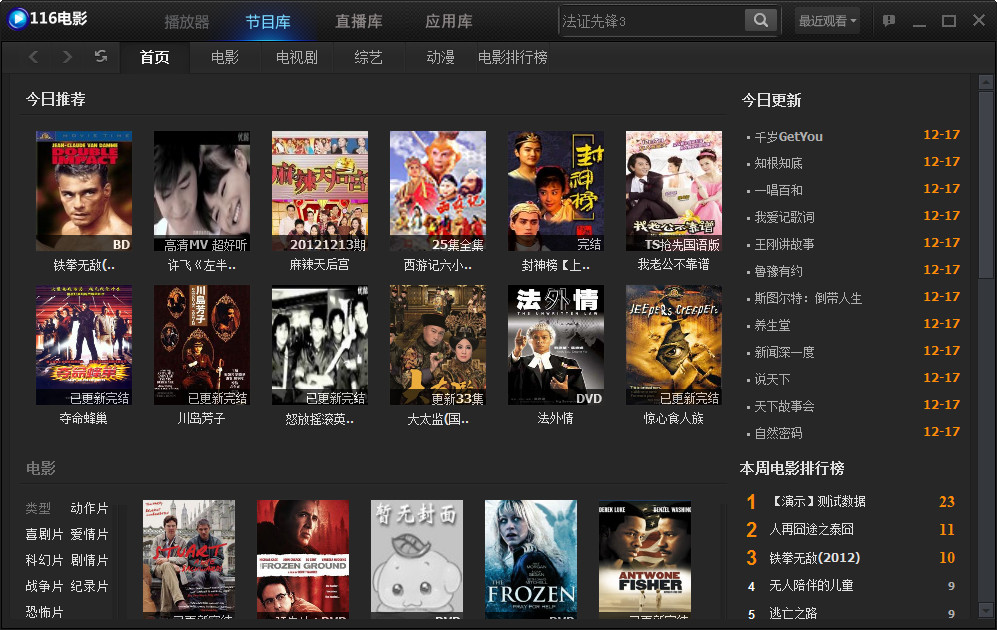The height and width of the screenshot is (630, 997).
Task: Open the 电影排行榜 sub-tab
Action: coord(512,57)
